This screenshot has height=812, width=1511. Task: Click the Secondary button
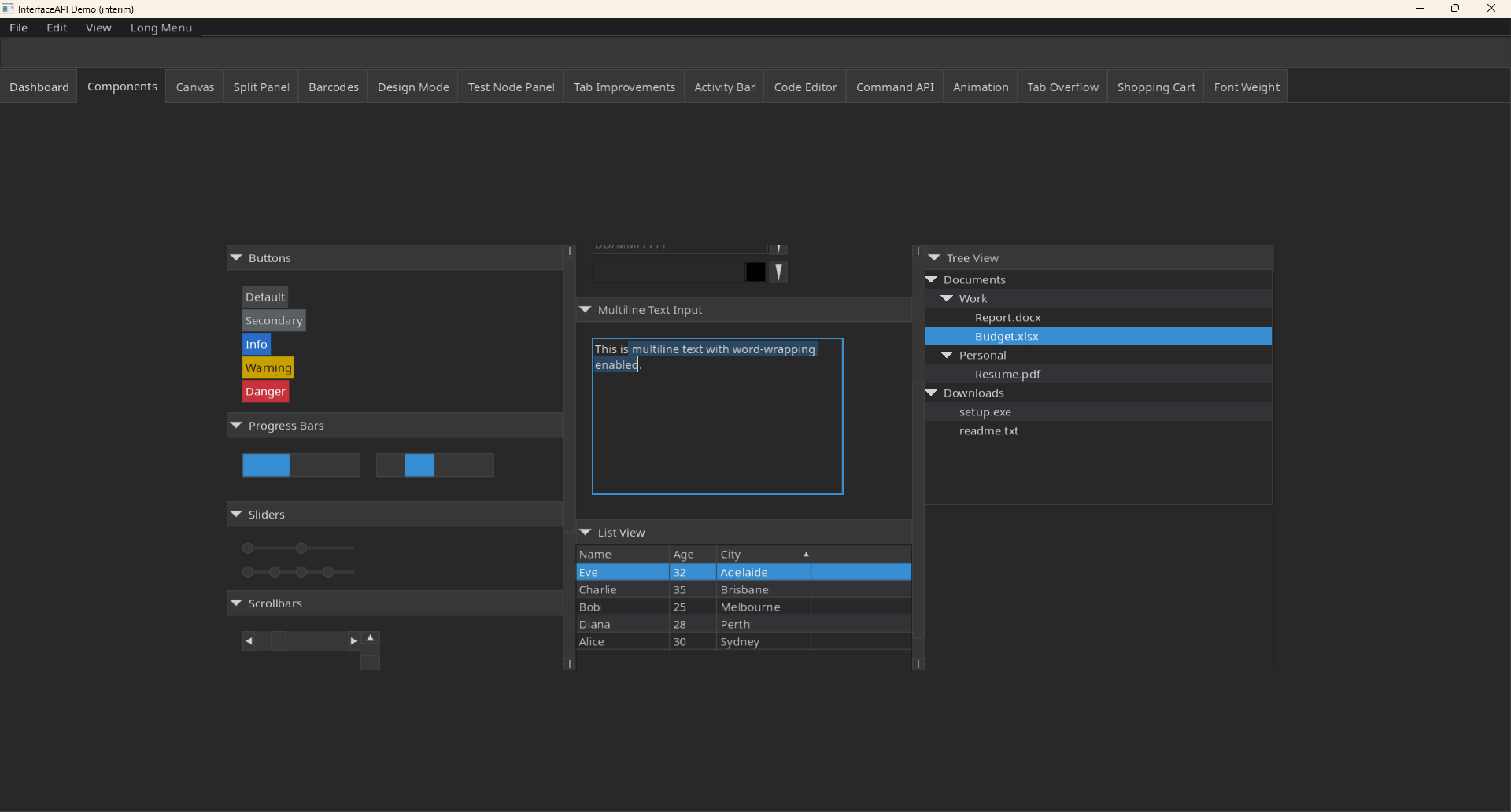(274, 321)
